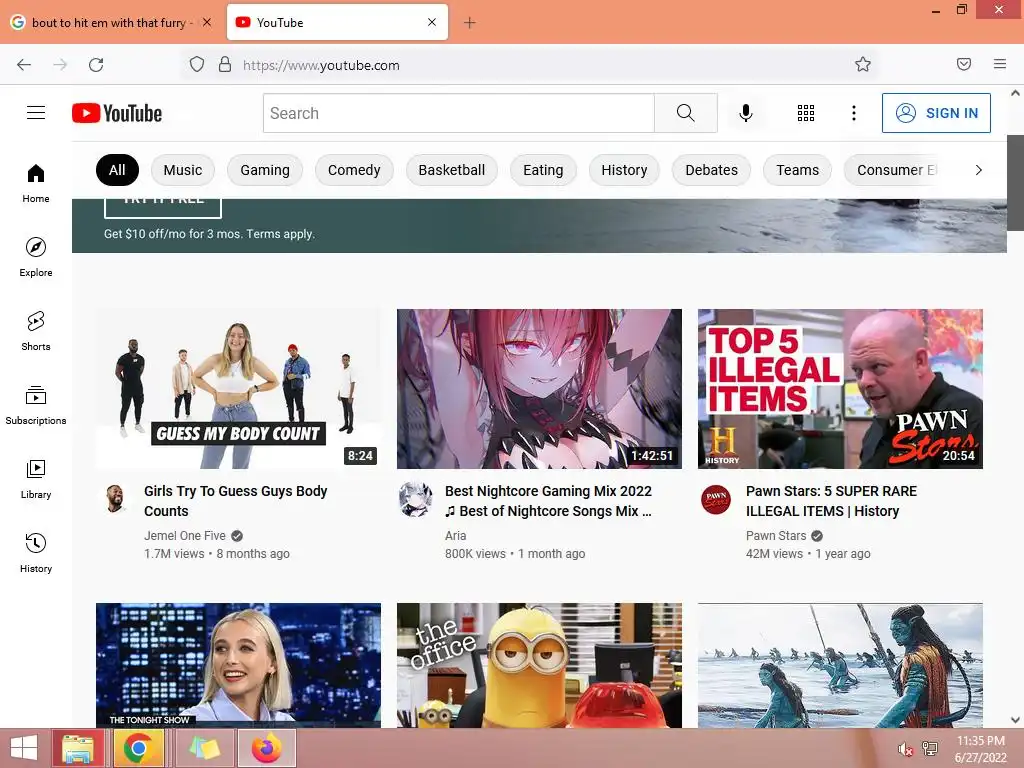The image size is (1024, 768).
Task: Open the Aria channel avatar
Action: point(415,500)
